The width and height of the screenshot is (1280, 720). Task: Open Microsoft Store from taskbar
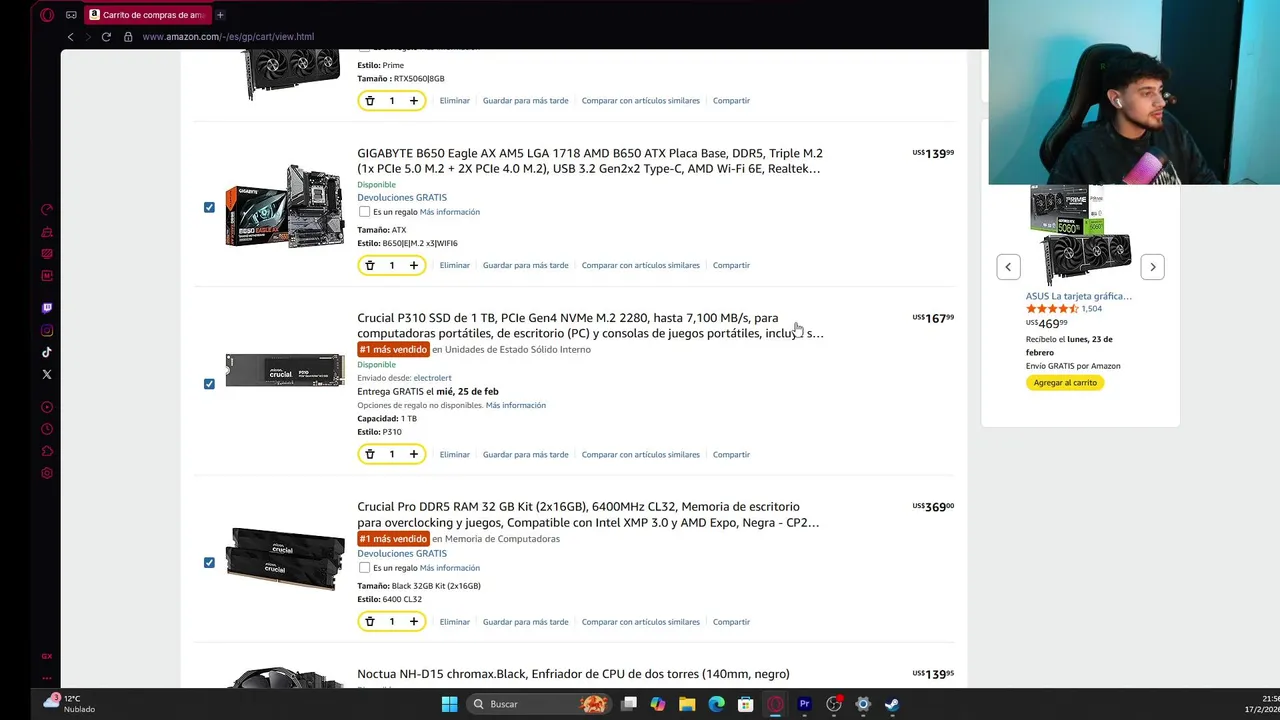pos(745,704)
